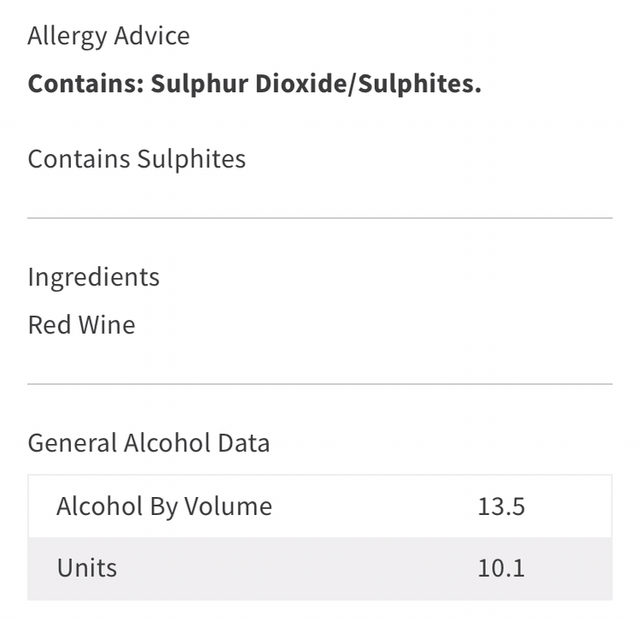Screen dimensions: 640x621
Task: Click the Alcohol By Volume row label
Action: pos(164,506)
